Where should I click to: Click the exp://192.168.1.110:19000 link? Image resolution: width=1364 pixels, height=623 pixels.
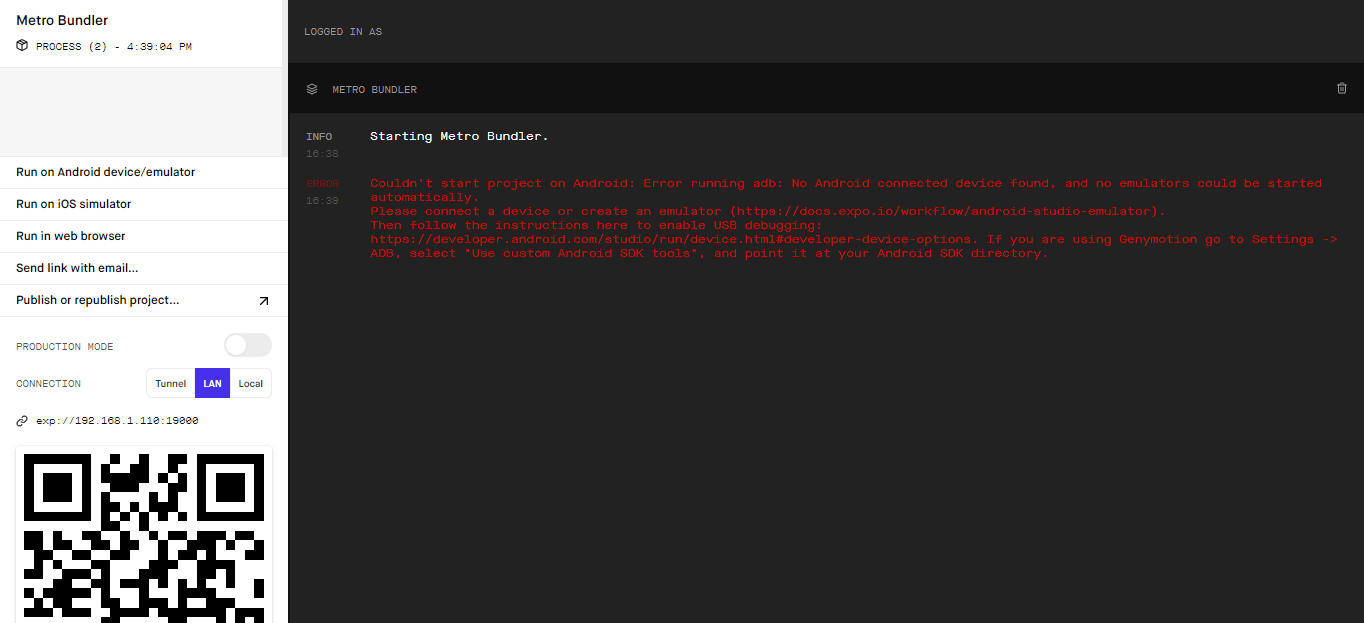click(116, 420)
